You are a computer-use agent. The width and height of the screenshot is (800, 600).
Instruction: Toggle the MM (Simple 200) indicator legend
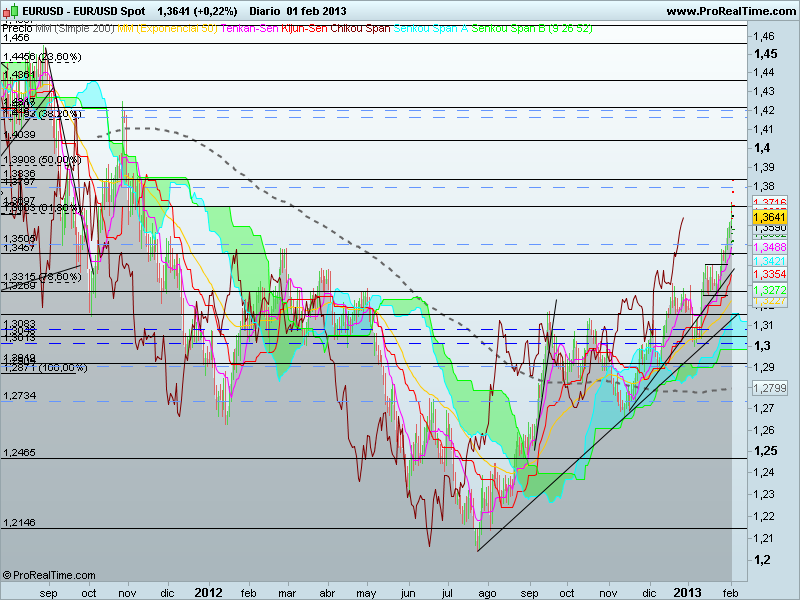pos(75,31)
